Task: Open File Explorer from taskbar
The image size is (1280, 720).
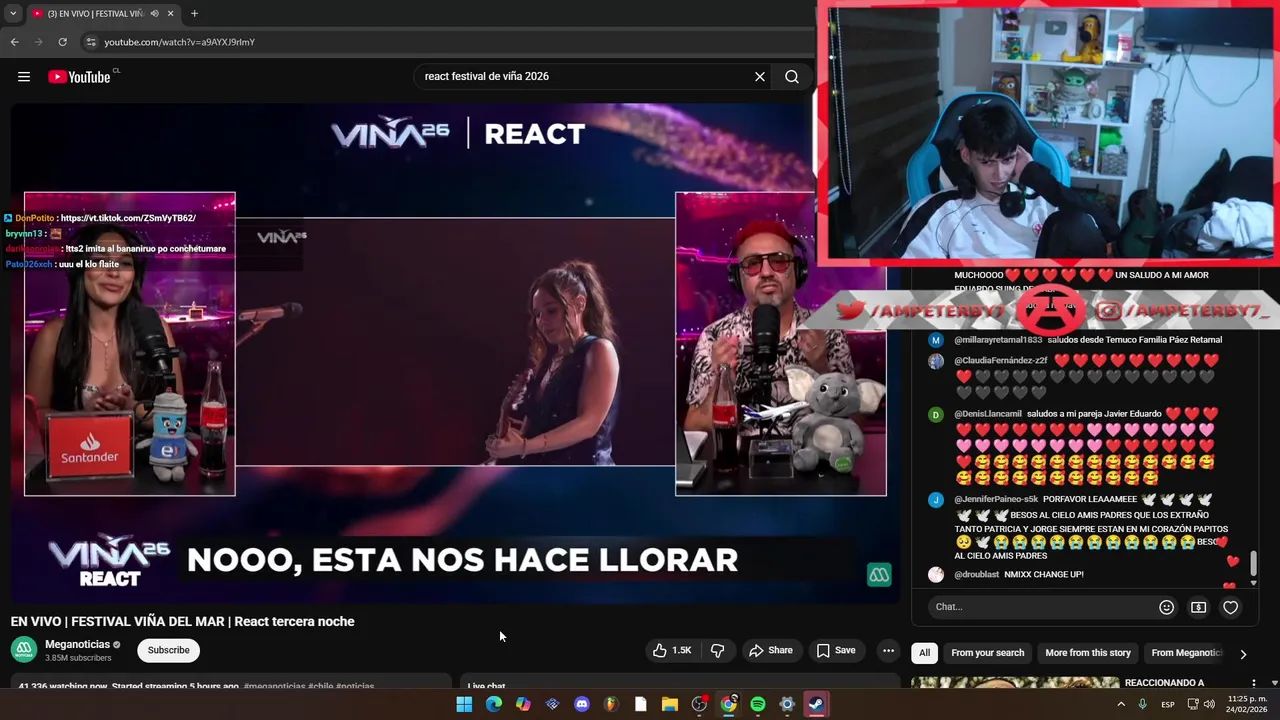Action: [x=670, y=705]
